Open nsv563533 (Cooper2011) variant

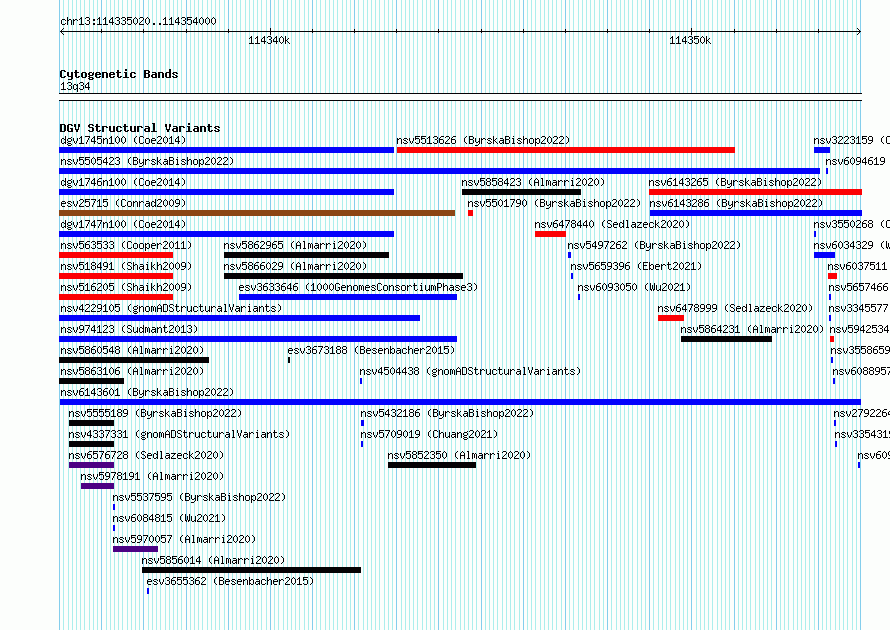116,255
